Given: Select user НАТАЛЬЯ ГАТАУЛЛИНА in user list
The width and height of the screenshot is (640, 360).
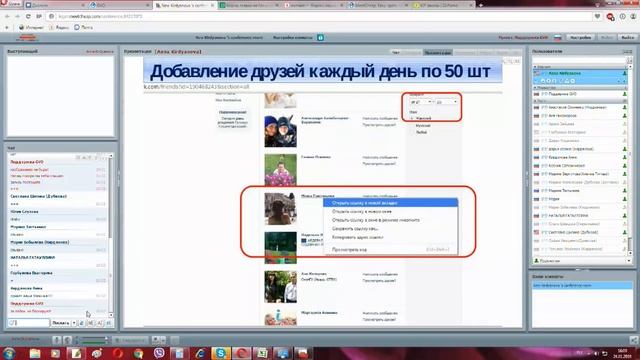Looking at the screenshot, I should point(580,215).
